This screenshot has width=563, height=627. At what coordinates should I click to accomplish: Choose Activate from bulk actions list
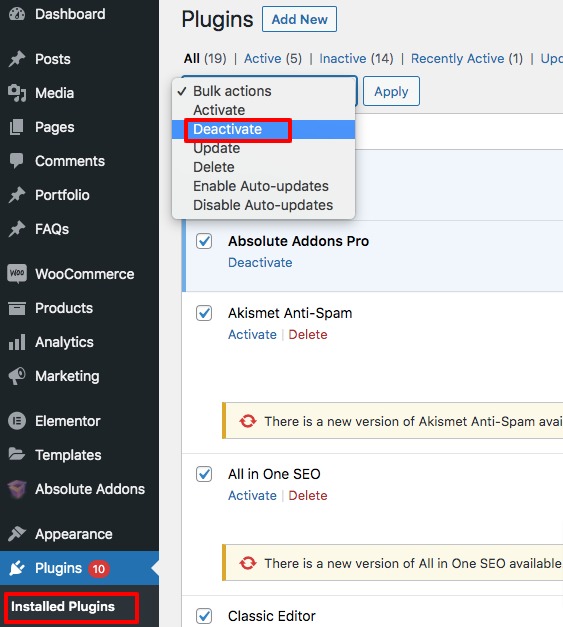(264, 110)
